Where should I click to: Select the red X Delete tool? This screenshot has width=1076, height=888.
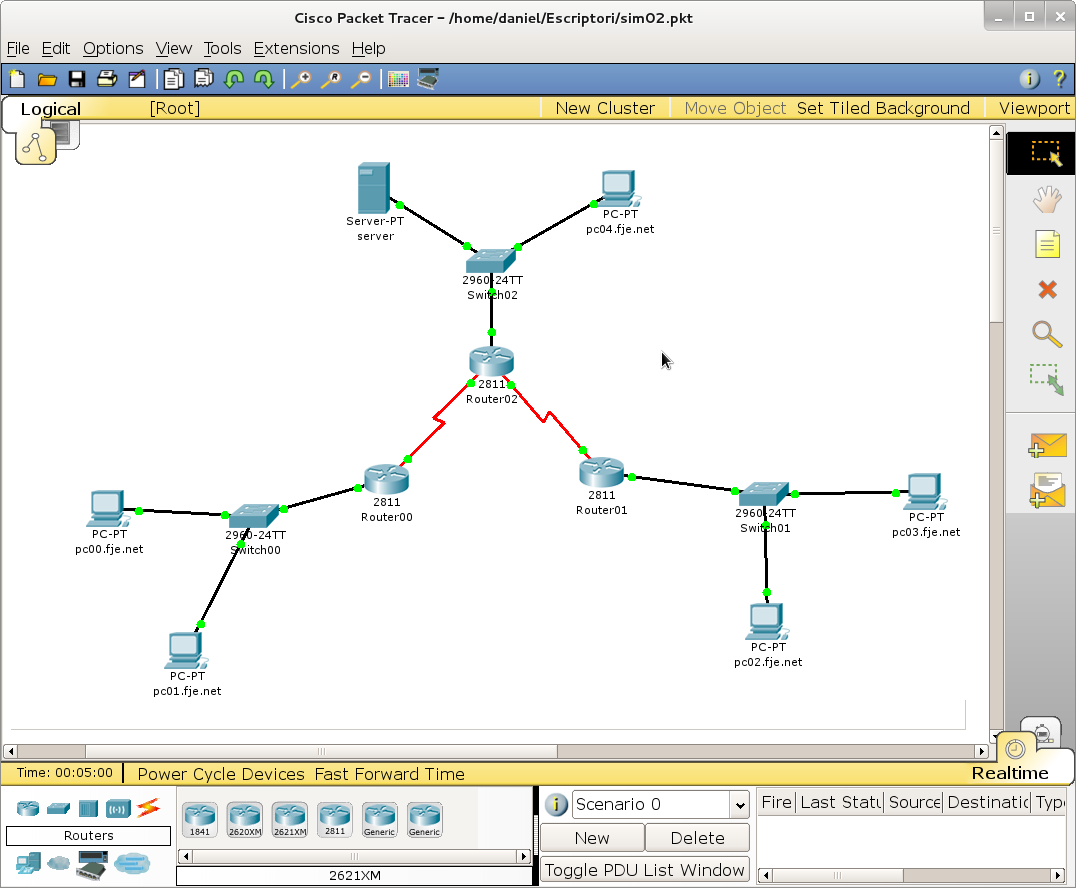[x=1047, y=290]
